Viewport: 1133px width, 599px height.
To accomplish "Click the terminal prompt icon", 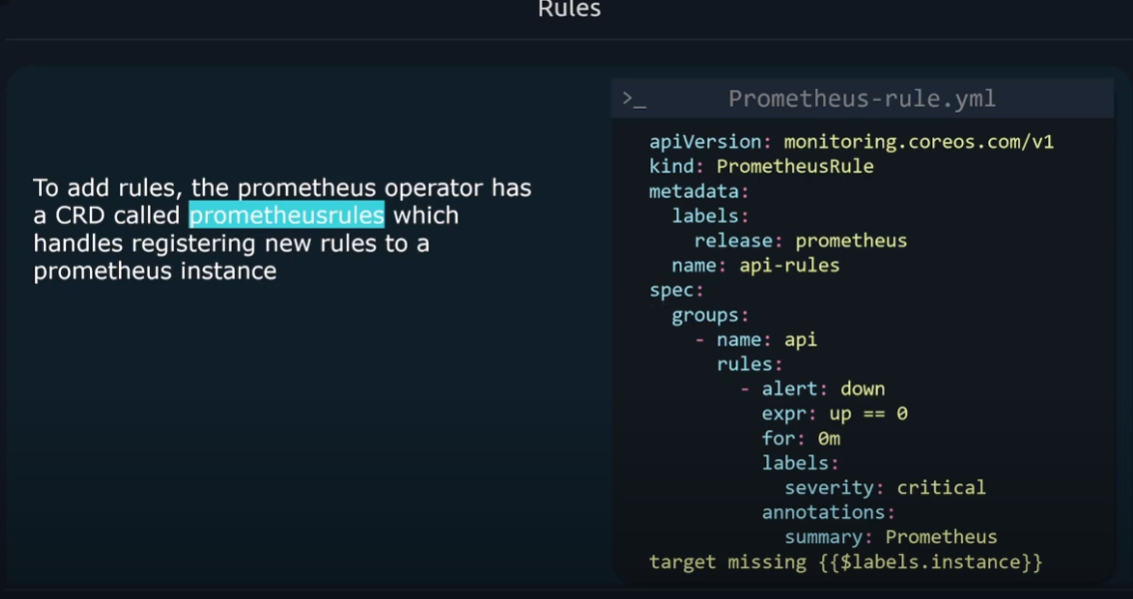I will [x=634, y=99].
